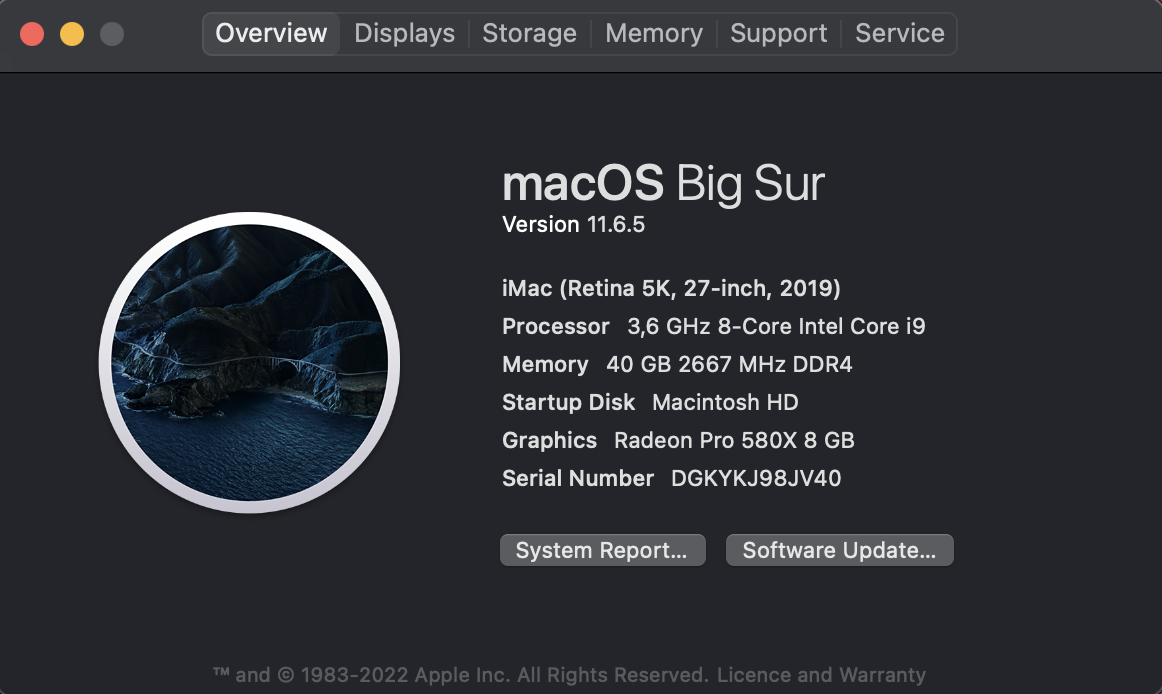Click the iMac Retina 5K model name
Screen dimensions: 1162x694
point(671,288)
